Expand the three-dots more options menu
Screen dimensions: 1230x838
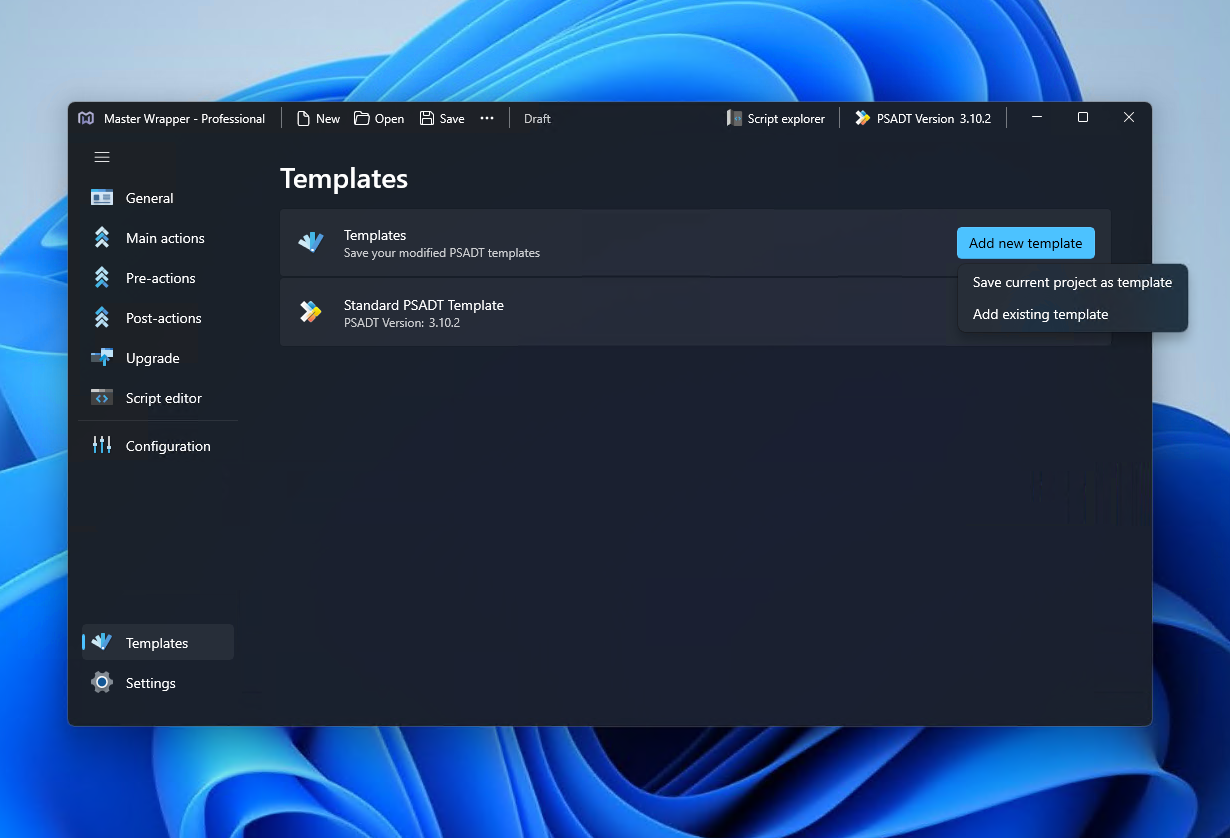487,118
